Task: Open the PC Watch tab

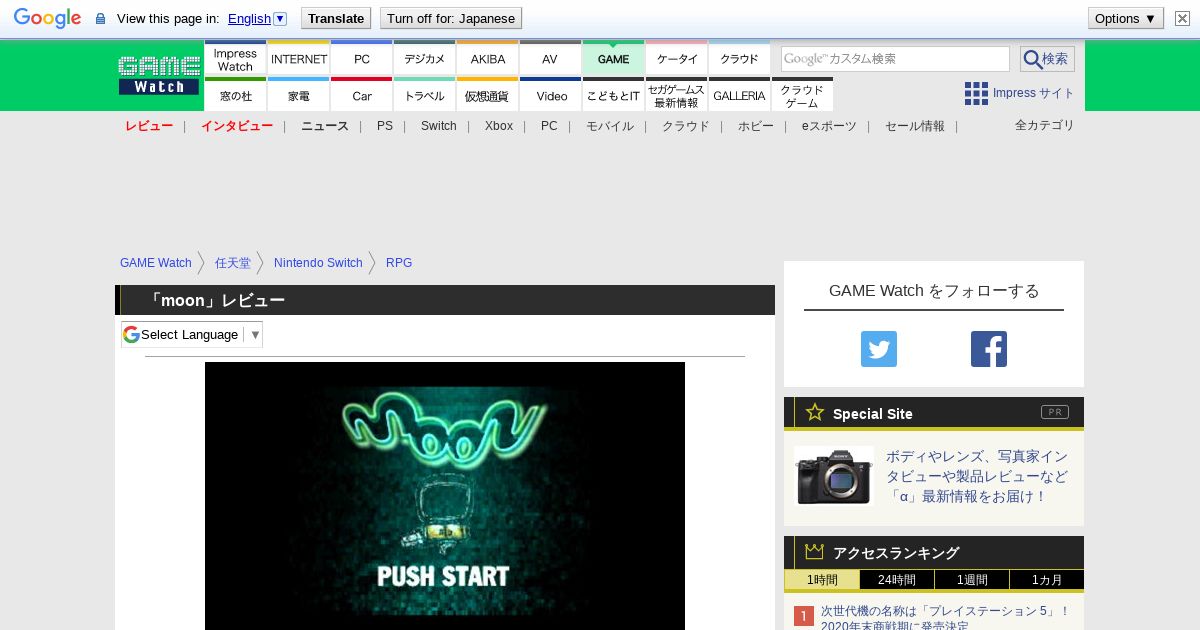Action: coord(361,58)
